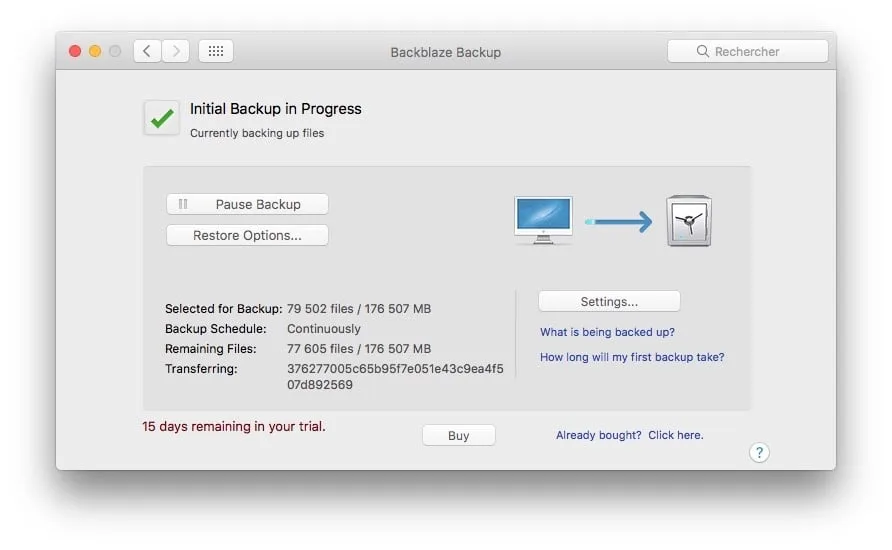Click the 'Backup Schedule:' label

[x=216, y=329]
